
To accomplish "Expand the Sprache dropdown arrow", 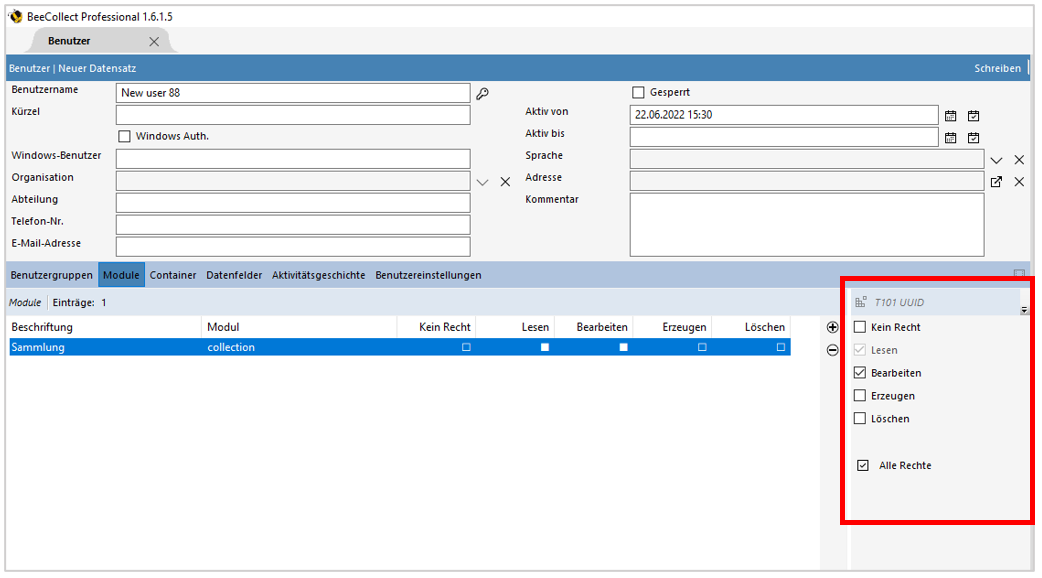I will click(996, 160).
